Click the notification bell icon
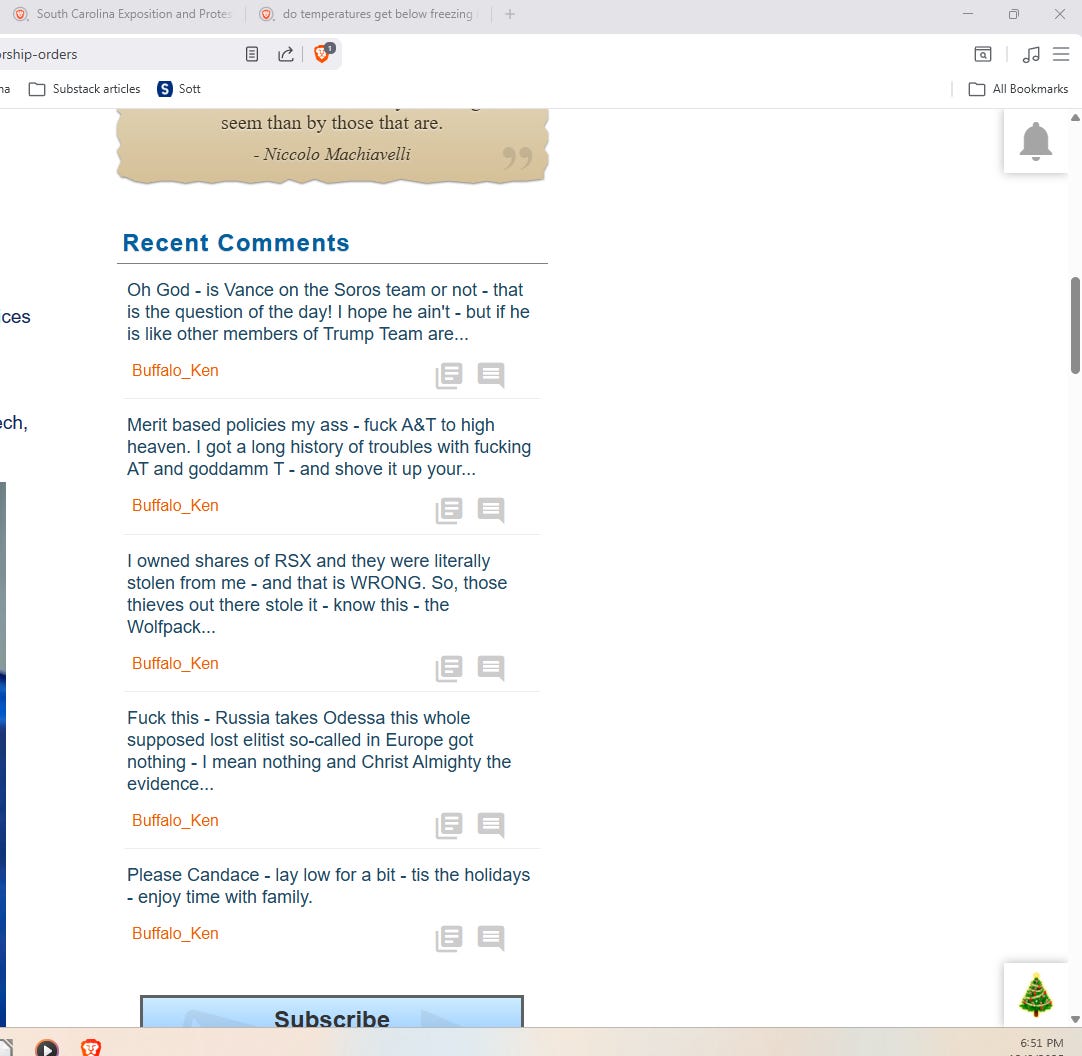Screen dimensions: 1082x1056 click(1036, 141)
